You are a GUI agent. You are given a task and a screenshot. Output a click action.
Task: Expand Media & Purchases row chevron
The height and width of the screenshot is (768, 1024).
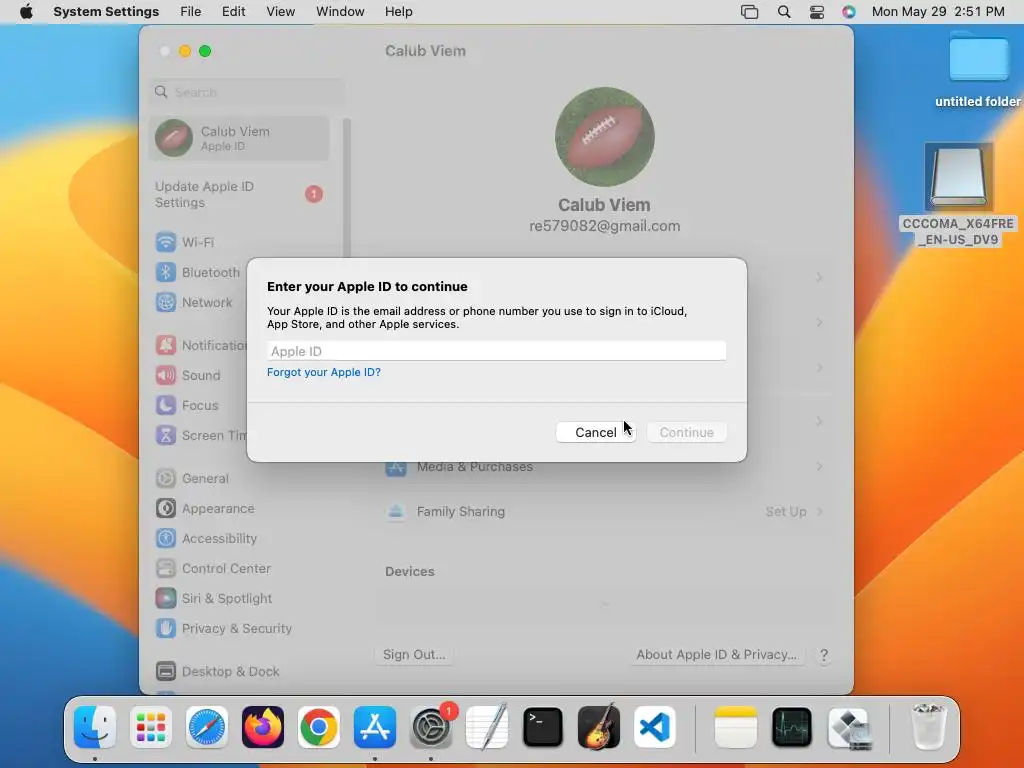[x=820, y=466]
